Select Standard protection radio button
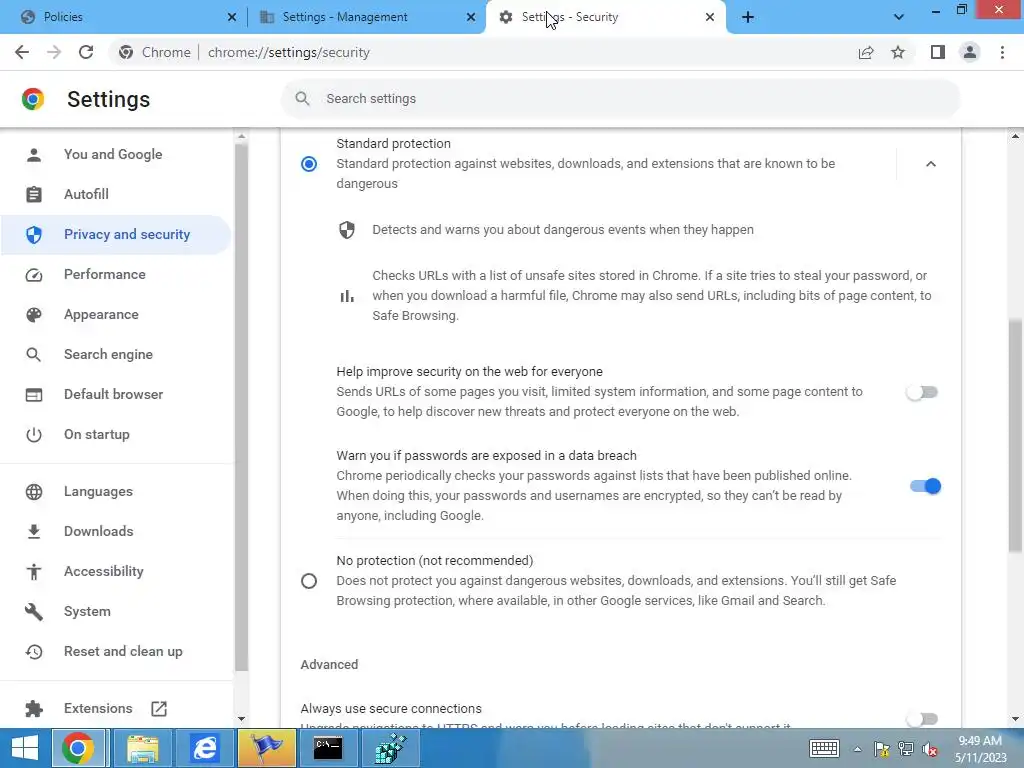 point(309,164)
